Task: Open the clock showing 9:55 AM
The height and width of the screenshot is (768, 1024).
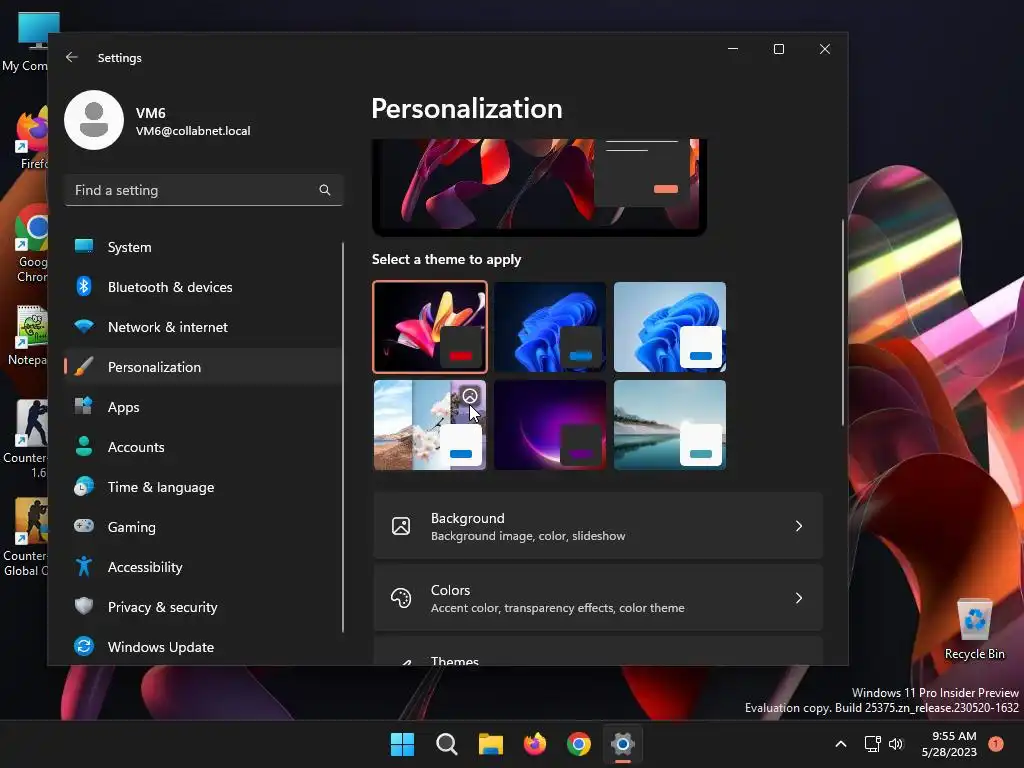Action: (x=949, y=744)
